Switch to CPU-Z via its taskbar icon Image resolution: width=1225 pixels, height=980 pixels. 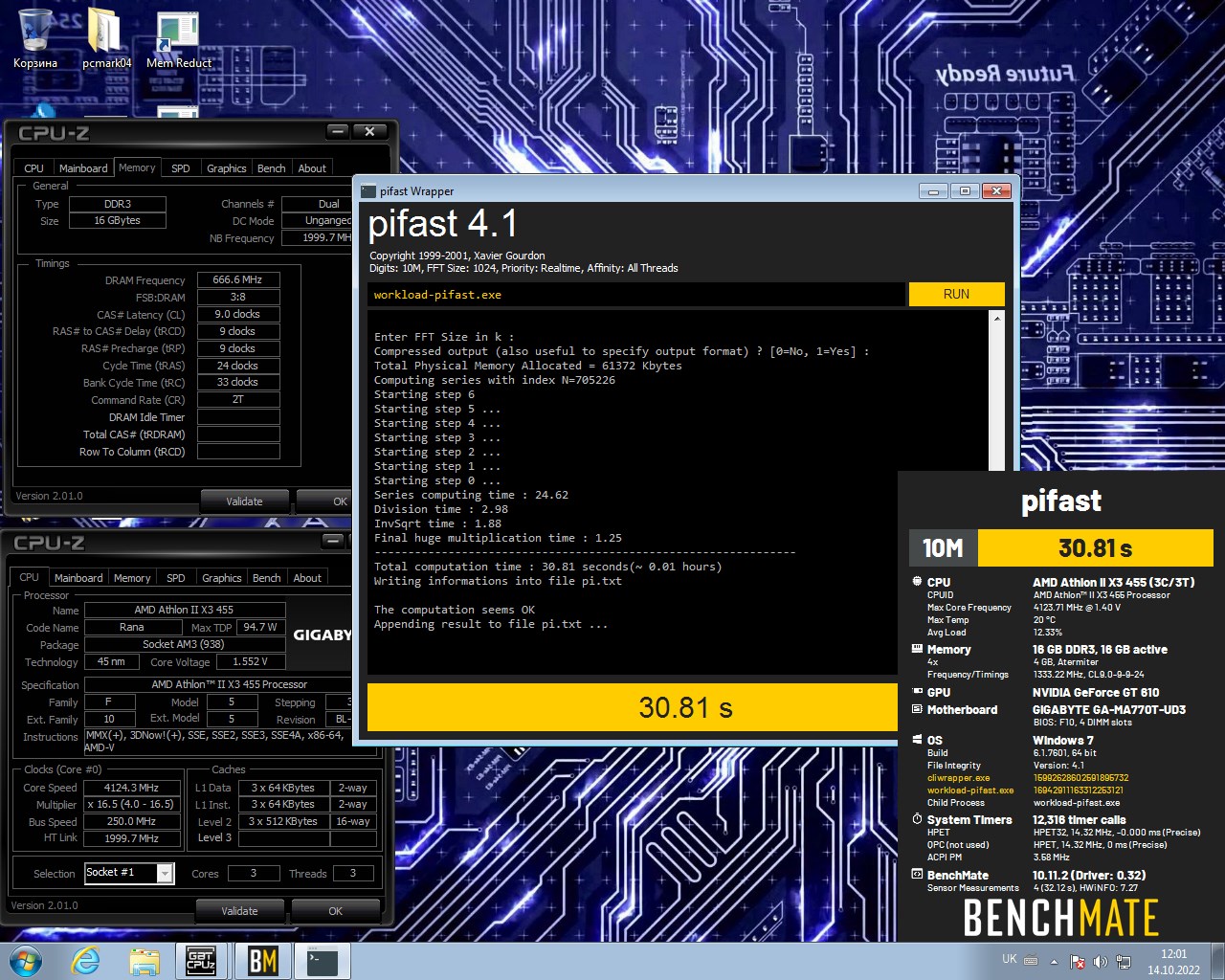(x=201, y=961)
